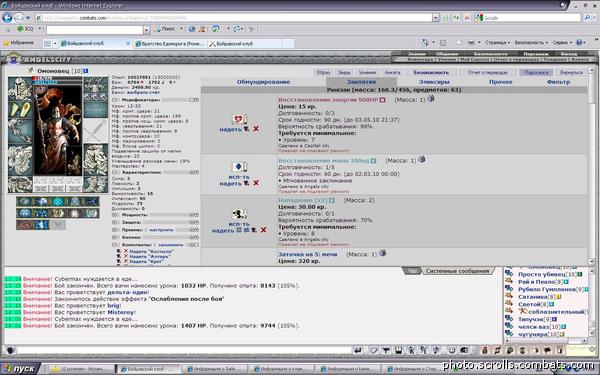Click private message icon beside Сатаника

[x=509, y=296]
